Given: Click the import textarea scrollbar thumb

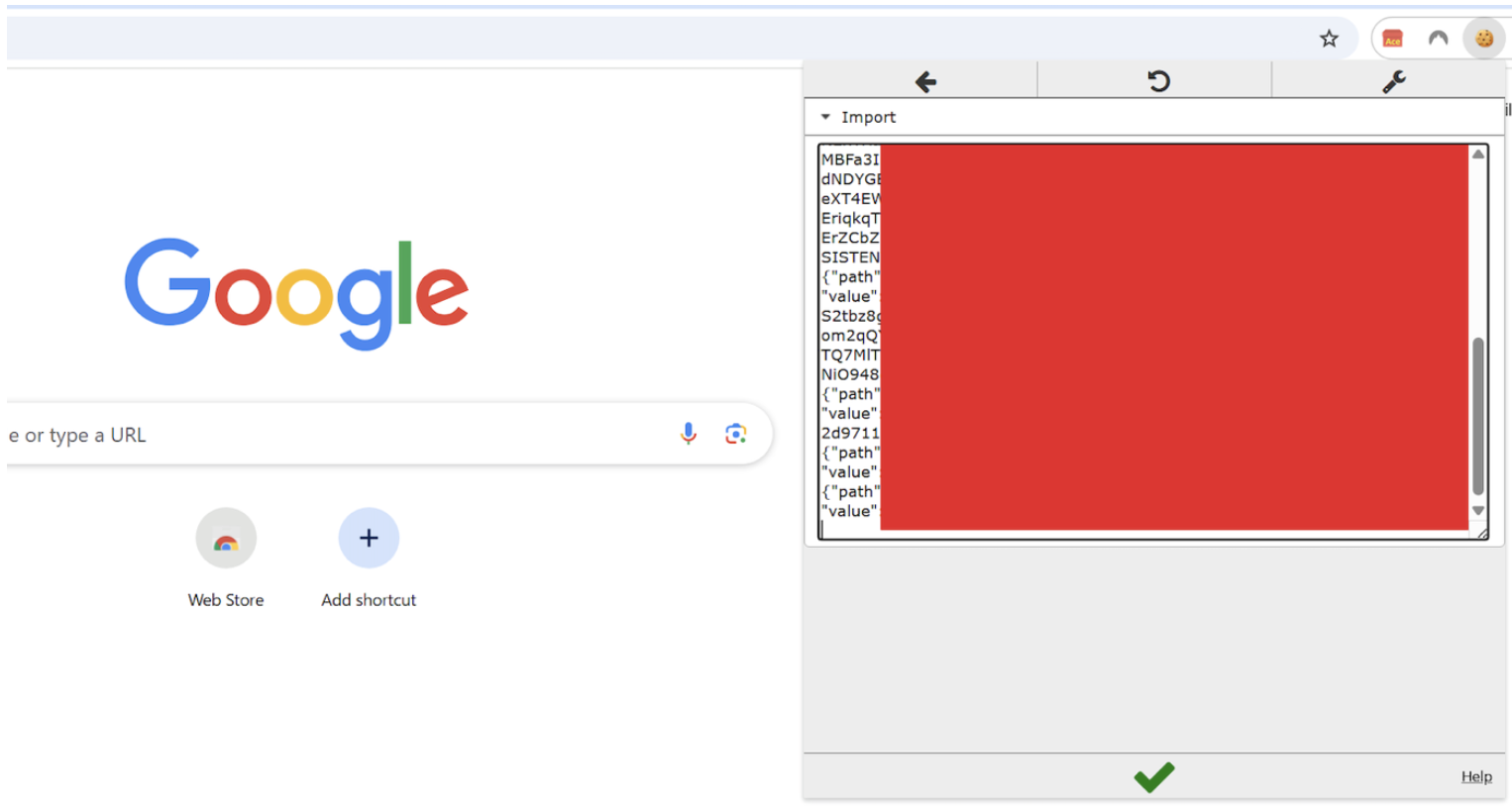Looking at the screenshot, I should pos(1477,416).
